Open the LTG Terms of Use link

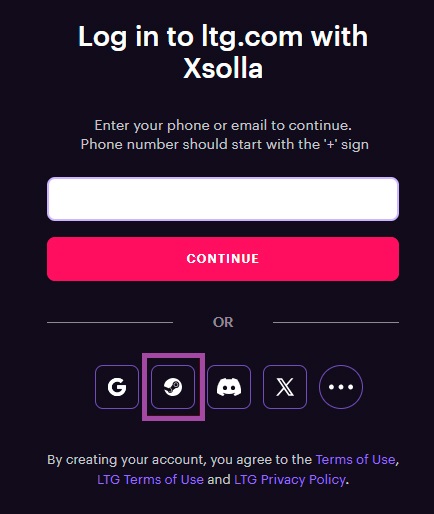click(x=150, y=480)
